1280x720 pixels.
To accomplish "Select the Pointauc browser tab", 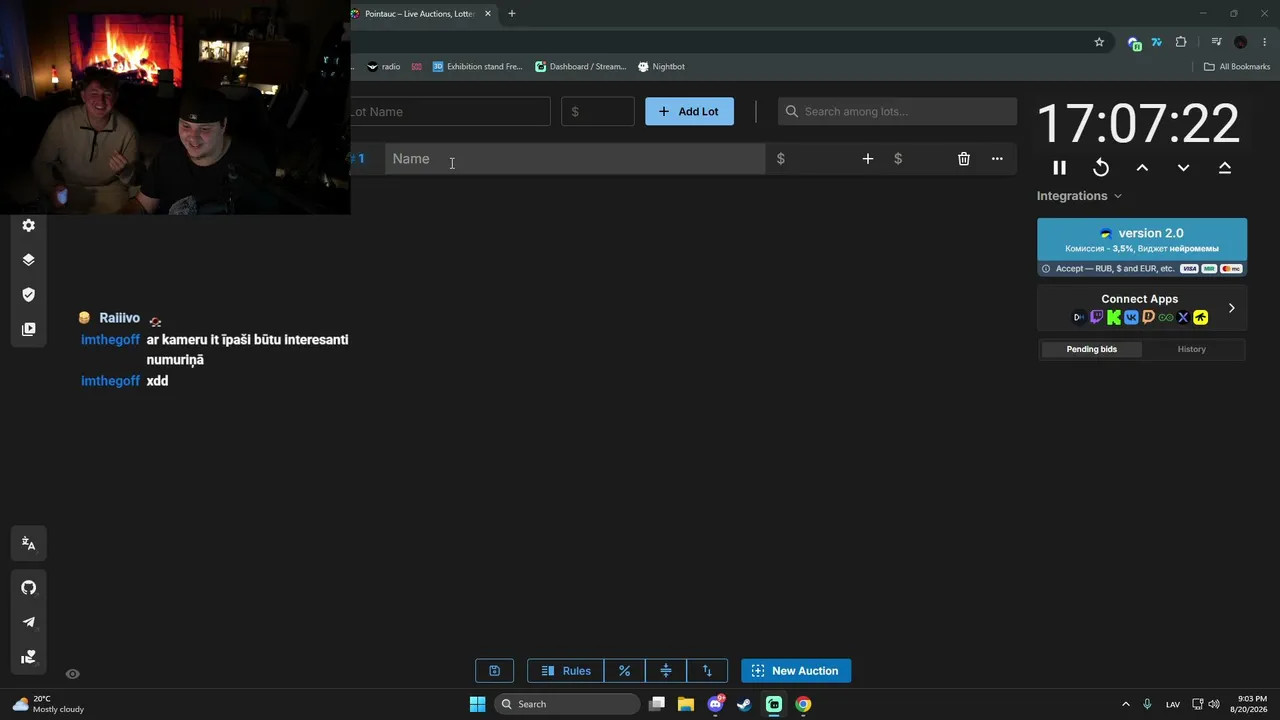I will 422,14.
